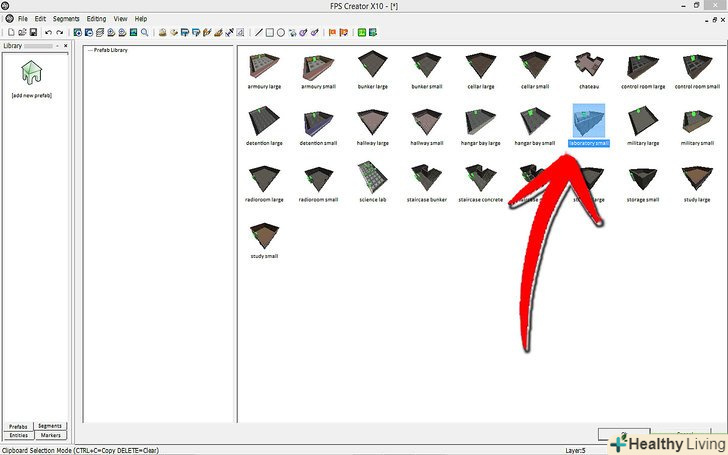Select the staircase concrete prefab
This screenshot has width=728, height=455.
coord(481,183)
